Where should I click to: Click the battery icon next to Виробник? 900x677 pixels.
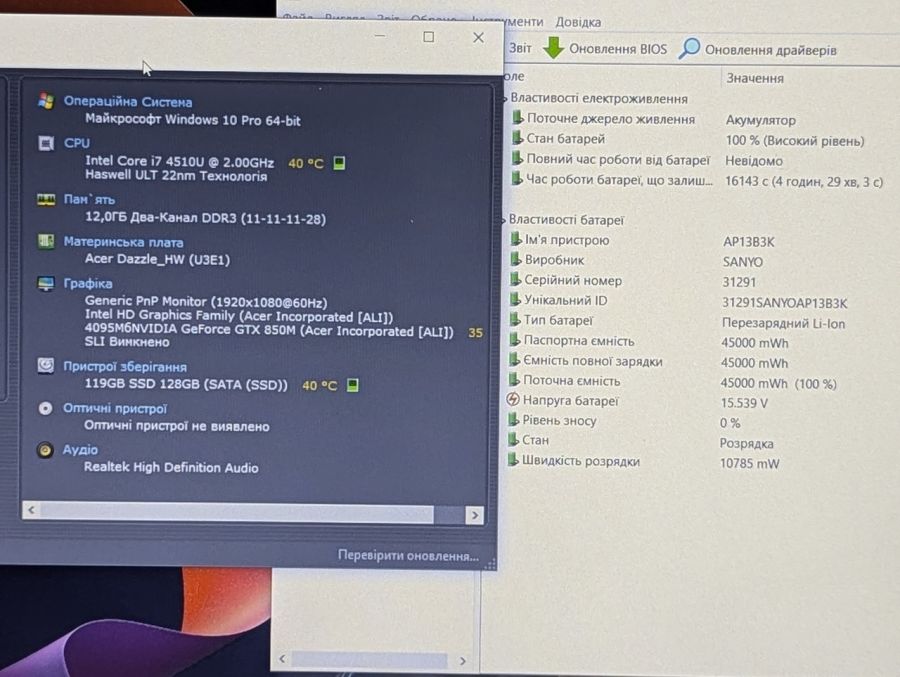click(515, 260)
